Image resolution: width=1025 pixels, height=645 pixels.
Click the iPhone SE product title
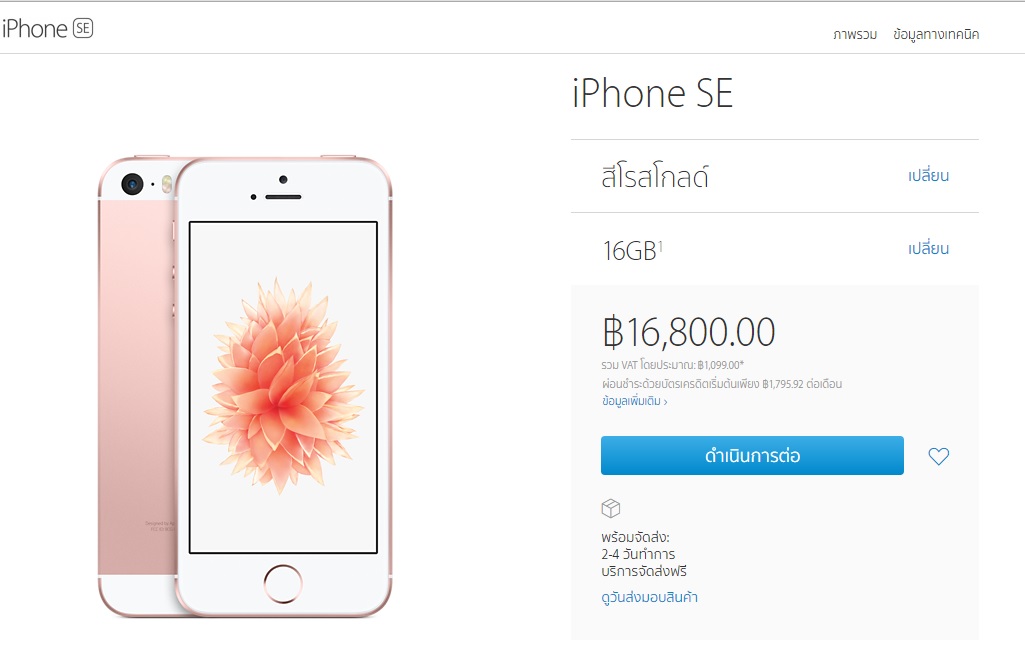pyautogui.click(x=652, y=93)
